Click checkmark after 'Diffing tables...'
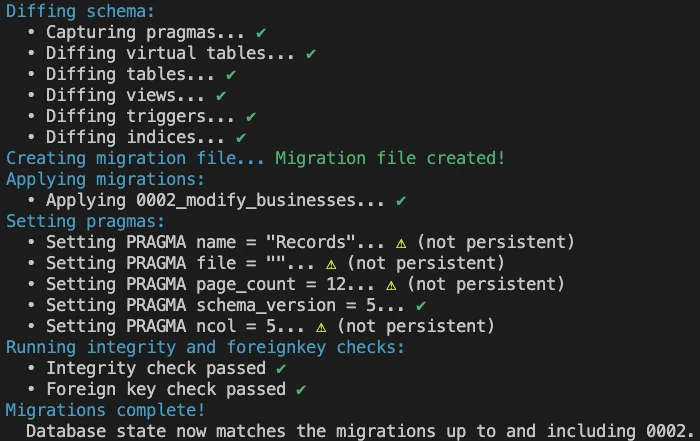700x441 pixels. click(231, 75)
